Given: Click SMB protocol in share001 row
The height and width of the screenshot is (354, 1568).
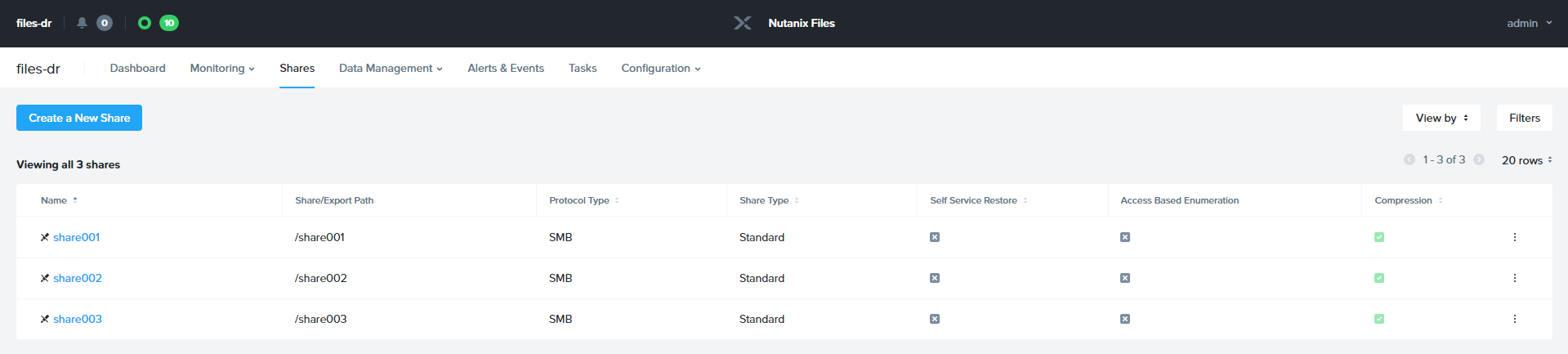Looking at the screenshot, I should point(561,237).
